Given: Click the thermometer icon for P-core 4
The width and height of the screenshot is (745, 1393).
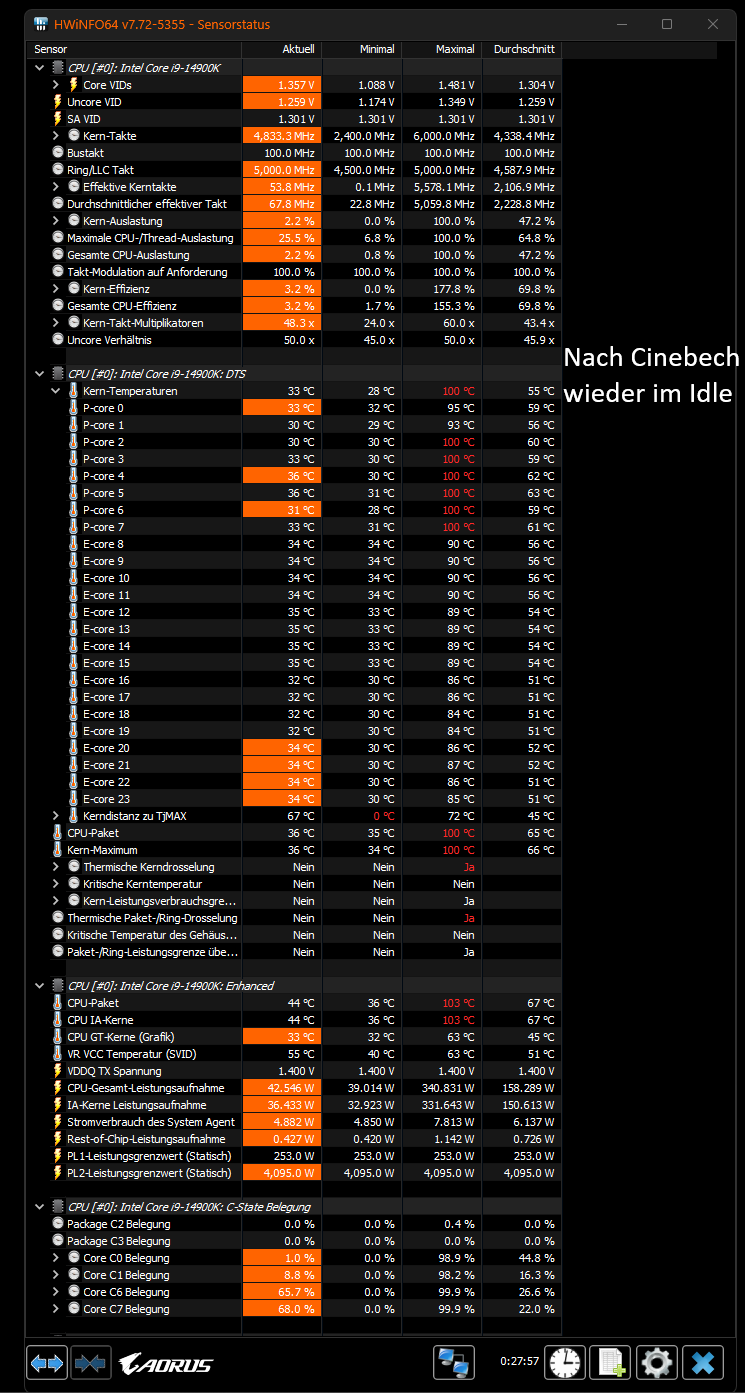Looking at the screenshot, I should (73, 476).
